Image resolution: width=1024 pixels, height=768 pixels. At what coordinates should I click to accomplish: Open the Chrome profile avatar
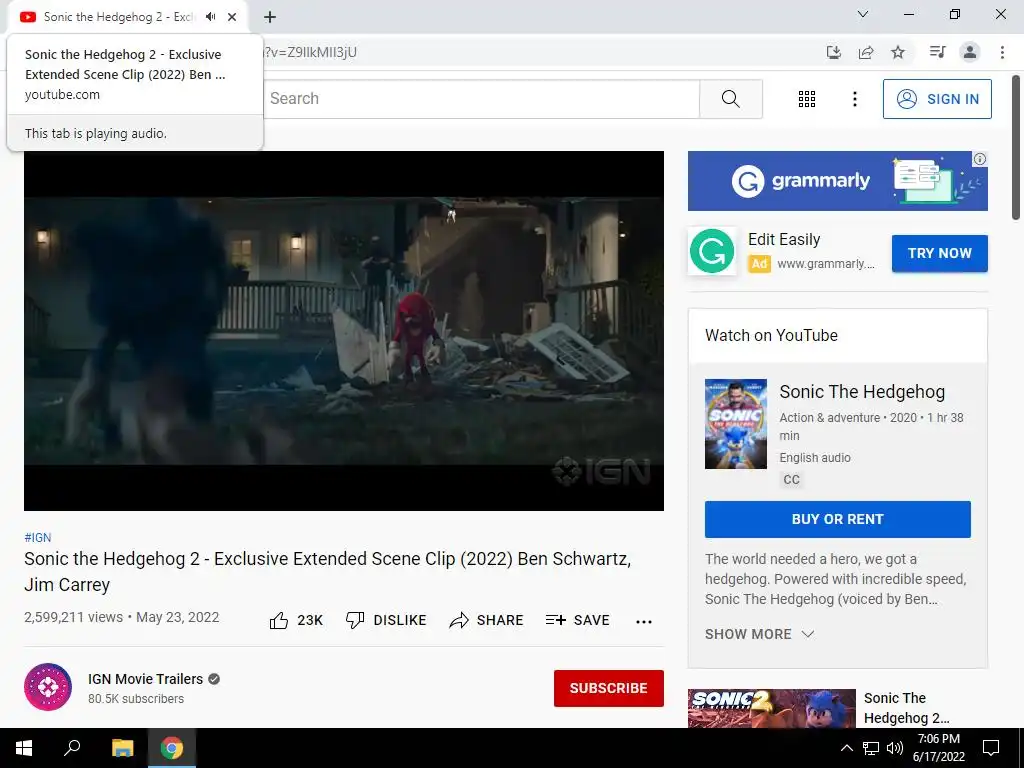pos(970,52)
